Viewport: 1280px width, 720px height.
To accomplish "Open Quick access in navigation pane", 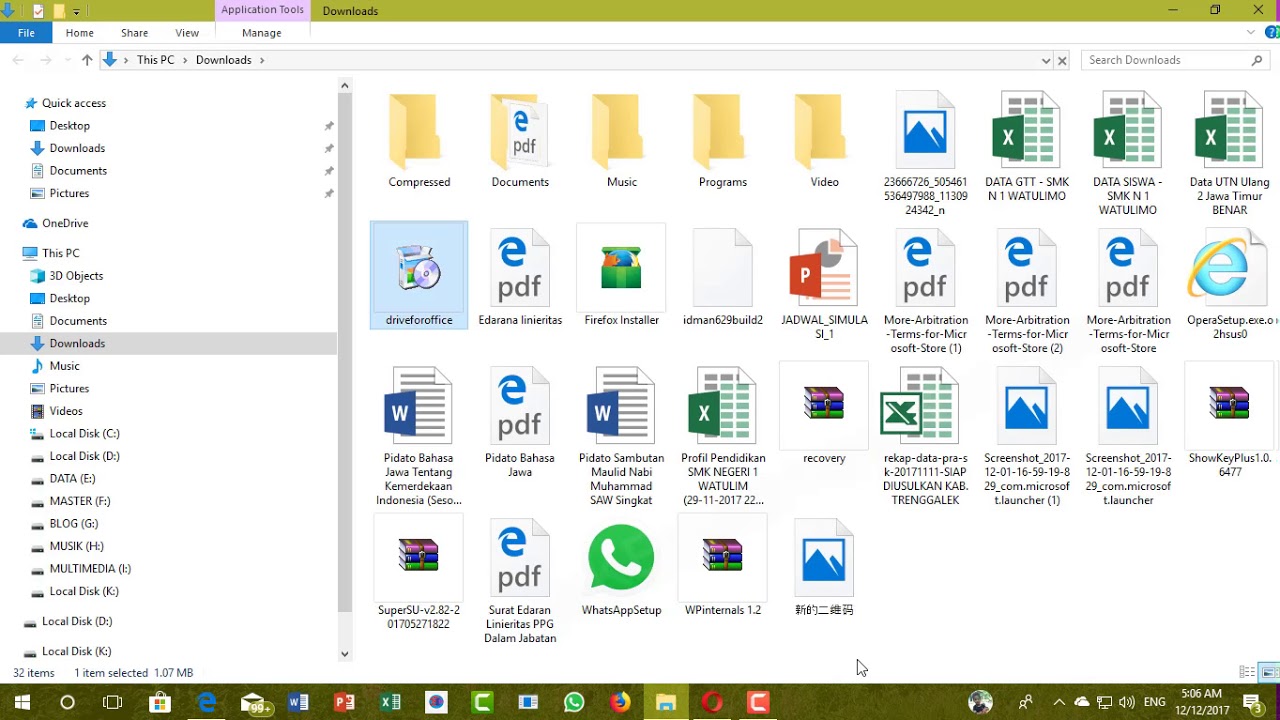I will click(x=73, y=103).
